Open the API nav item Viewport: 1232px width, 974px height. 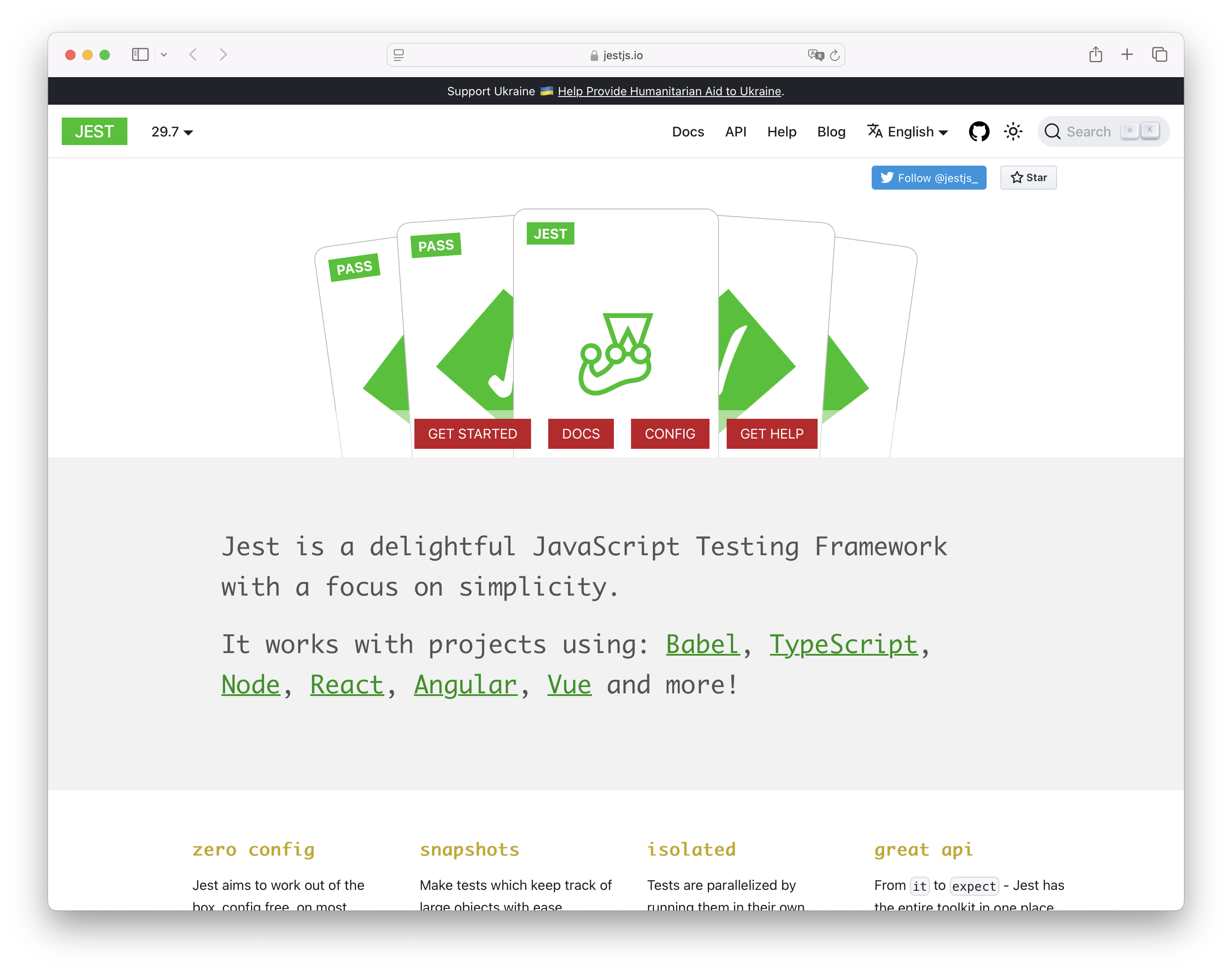735,132
